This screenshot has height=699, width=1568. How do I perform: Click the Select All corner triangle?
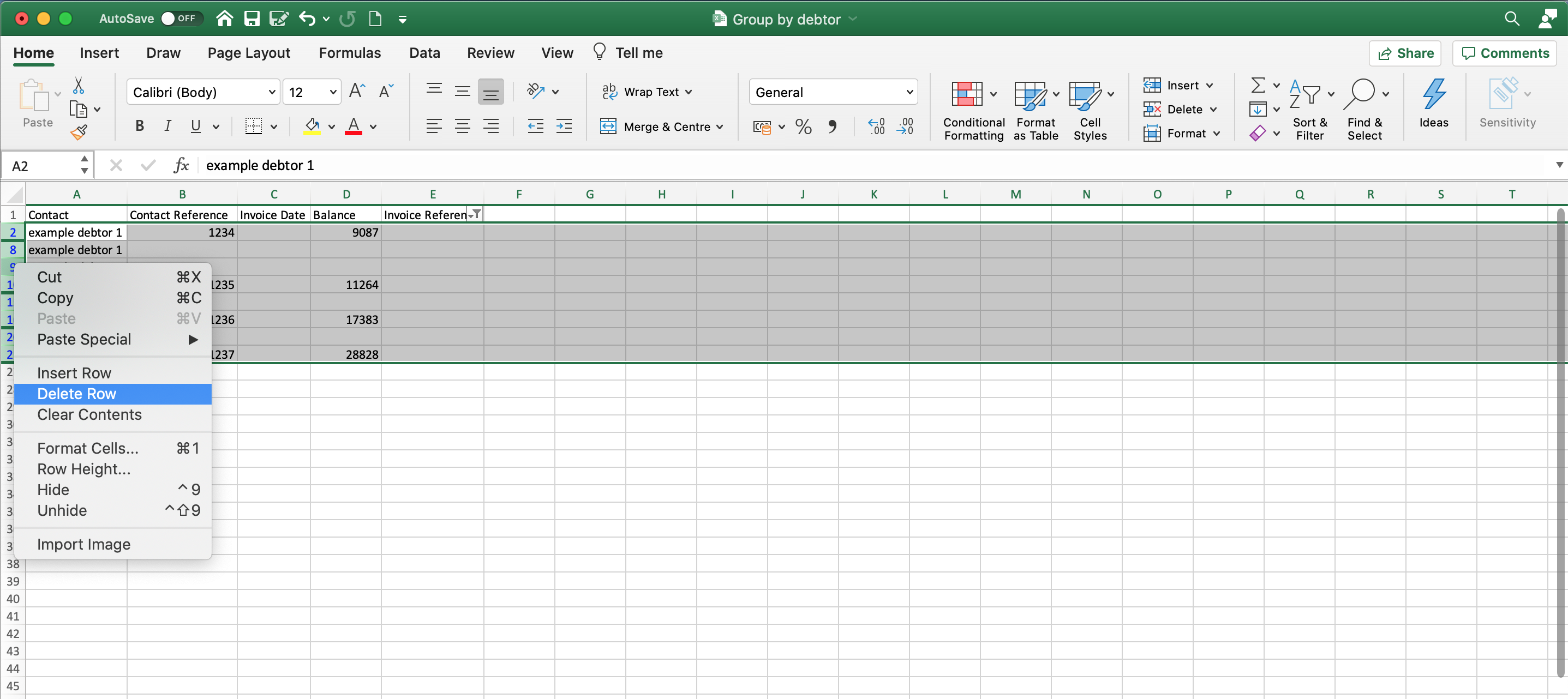coord(14,195)
